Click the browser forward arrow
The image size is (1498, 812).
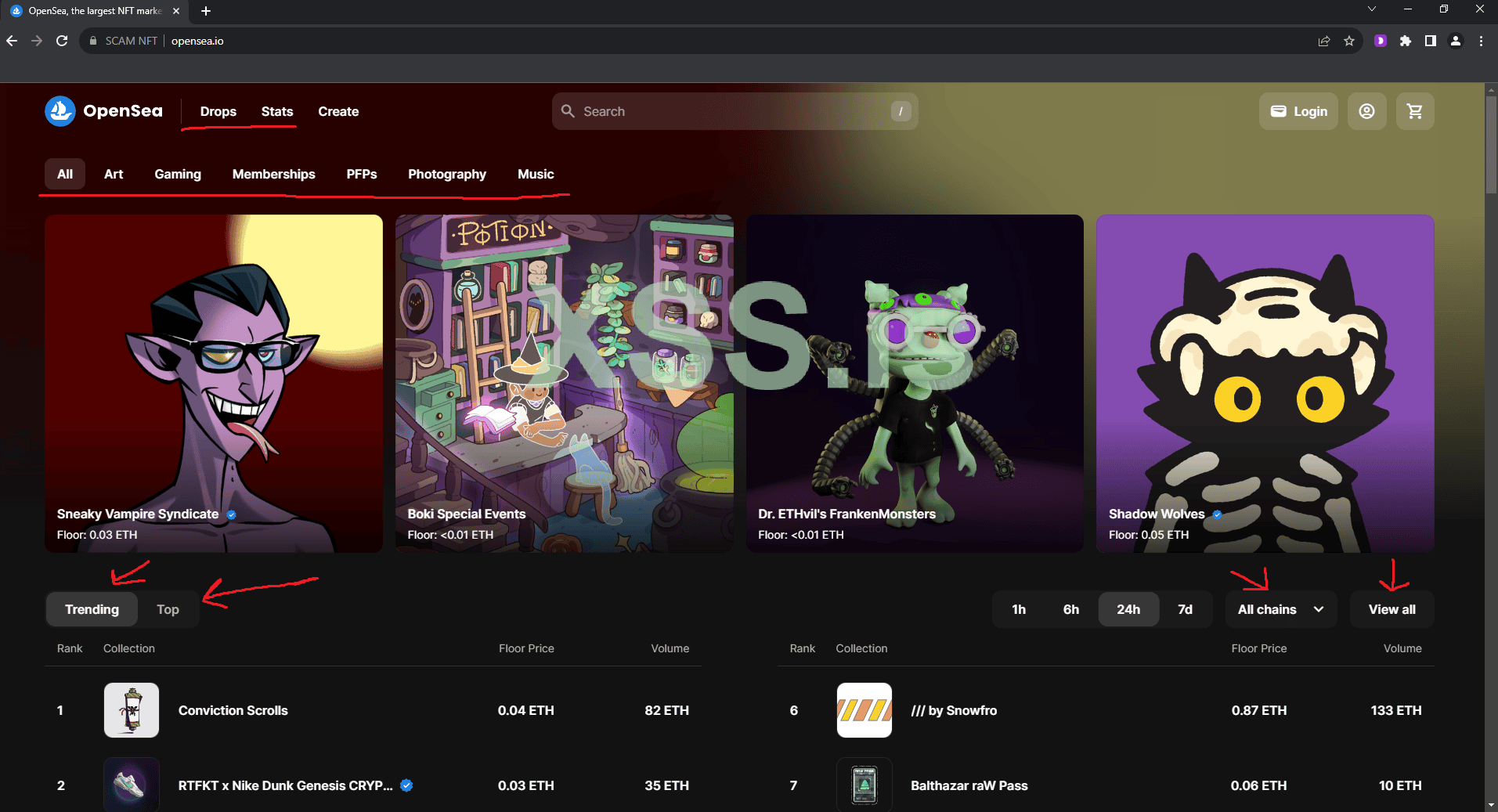click(37, 41)
